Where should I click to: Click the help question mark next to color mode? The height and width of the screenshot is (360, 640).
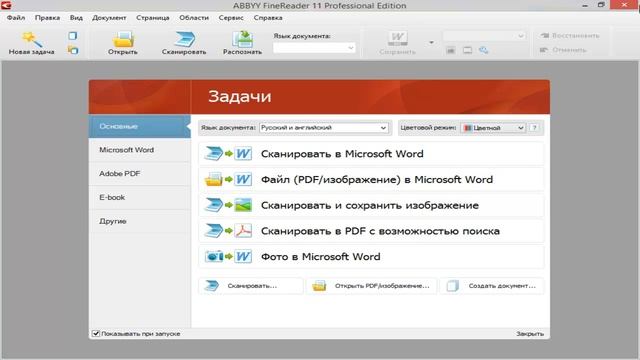(x=534, y=128)
